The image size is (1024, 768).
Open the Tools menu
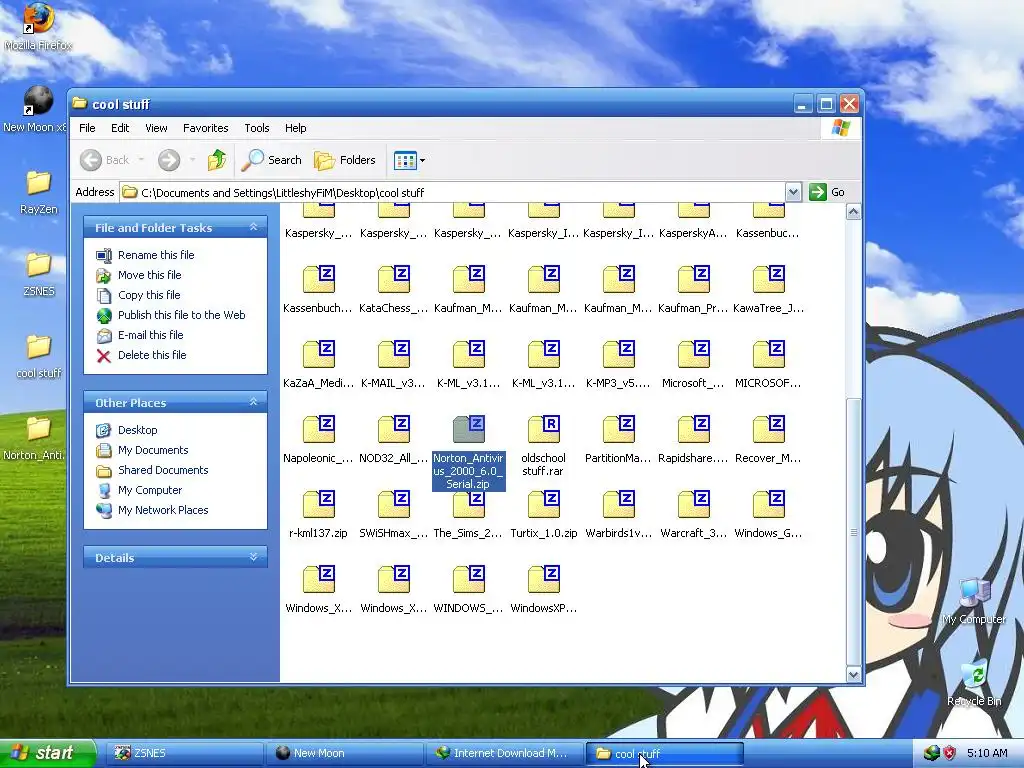click(257, 128)
